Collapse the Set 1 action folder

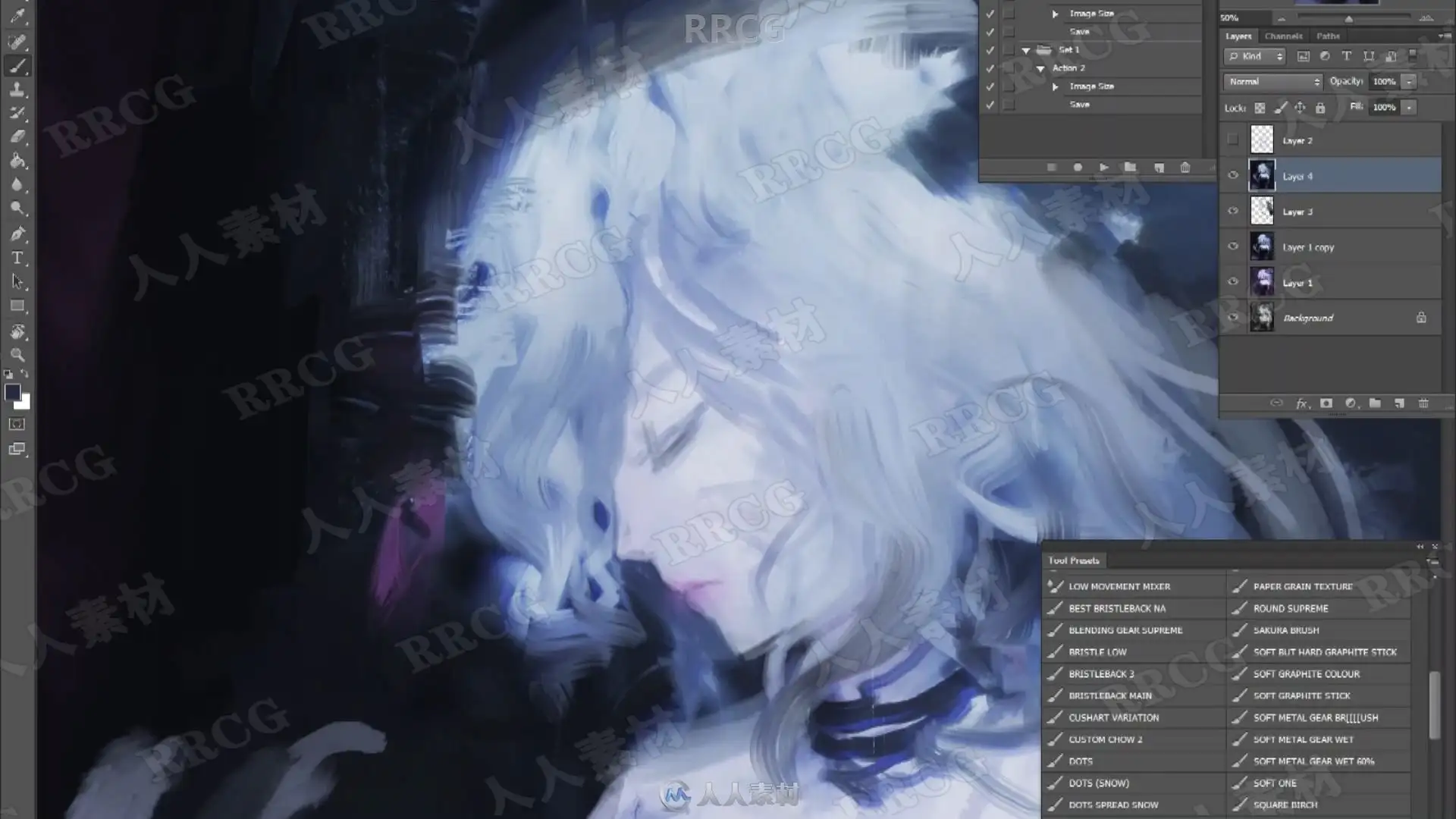pos(1026,50)
